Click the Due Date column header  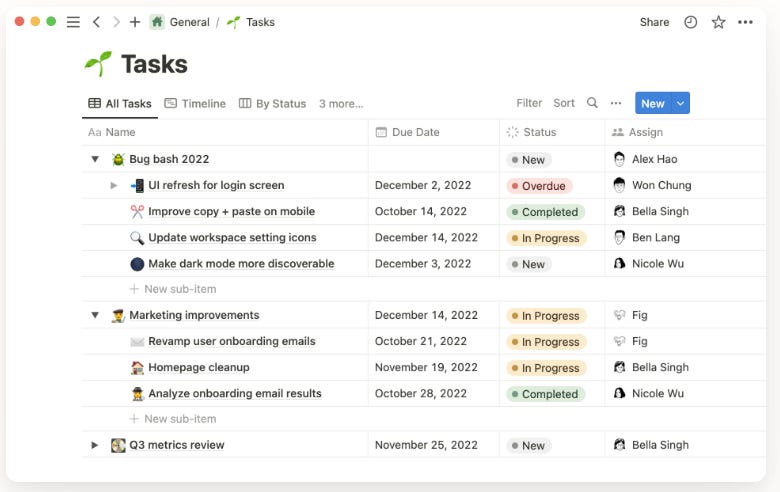pyautogui.click(x=434, y=132)
